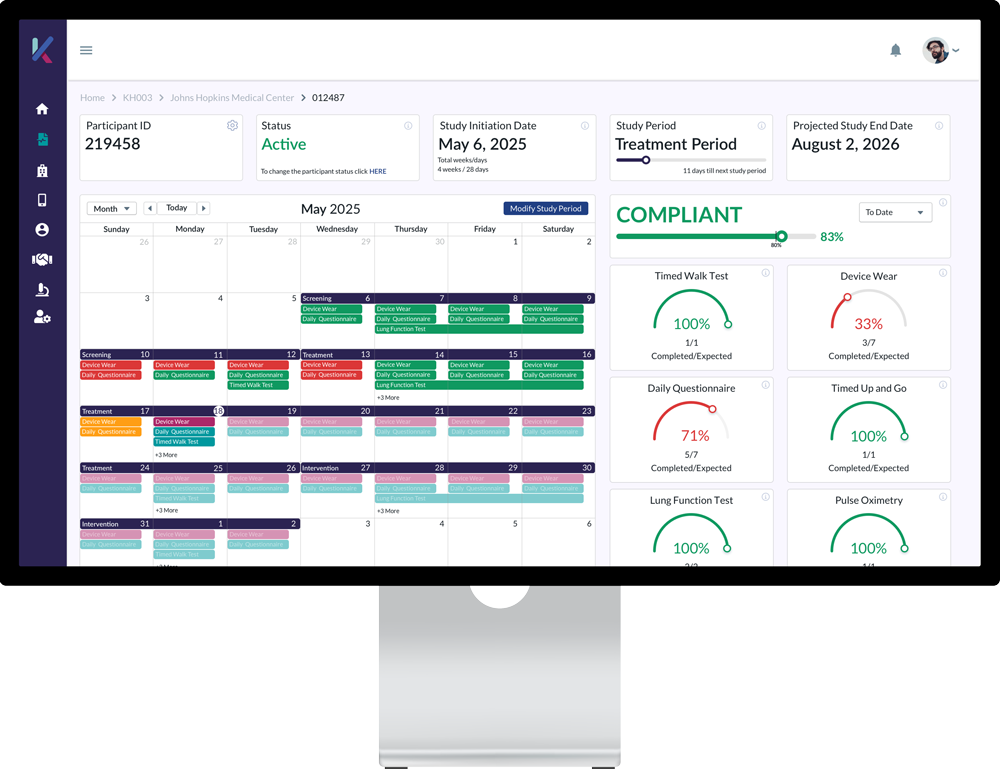Open the To Date dropdown

coord(895,212)
